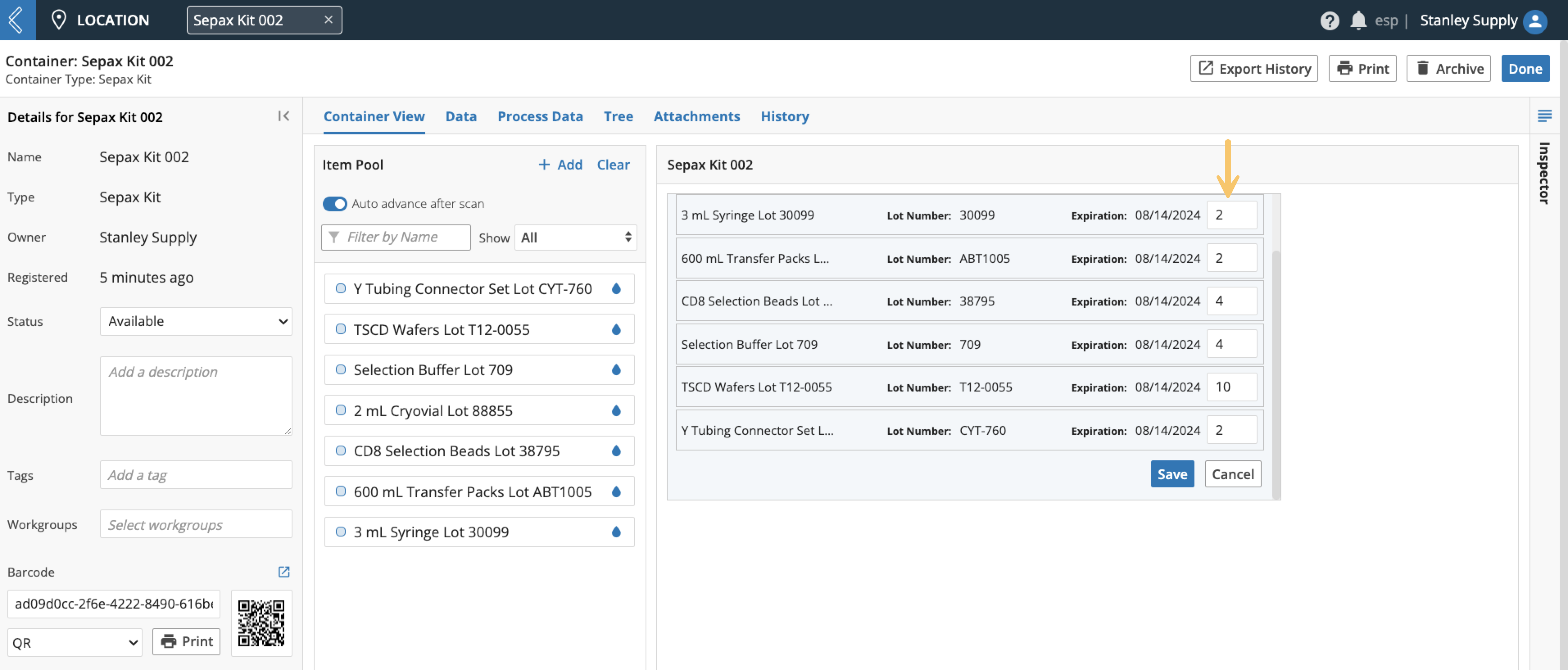
Task: Click the Inspector side label
Action: (x=1544, y=173)
